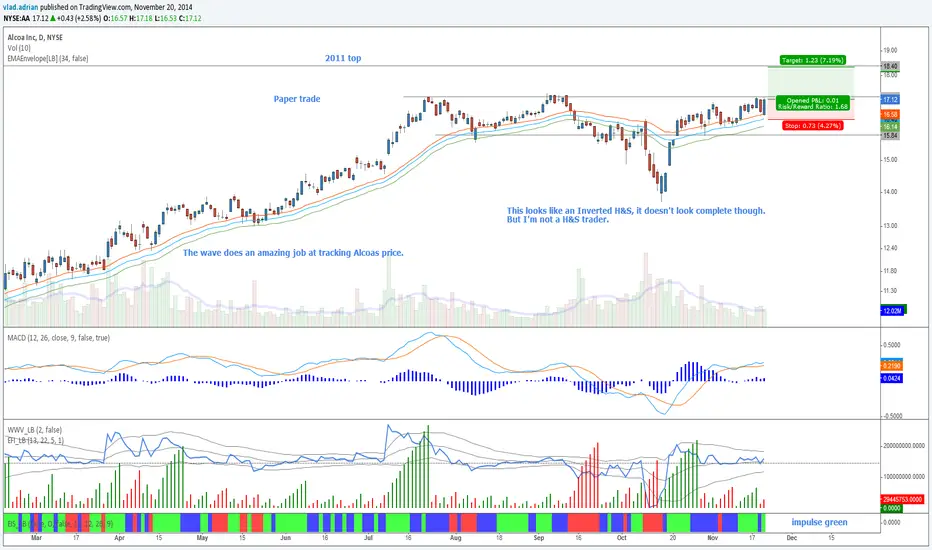Click the green Target: 1.23 (7.19%) label

click(x=813, y=60)
